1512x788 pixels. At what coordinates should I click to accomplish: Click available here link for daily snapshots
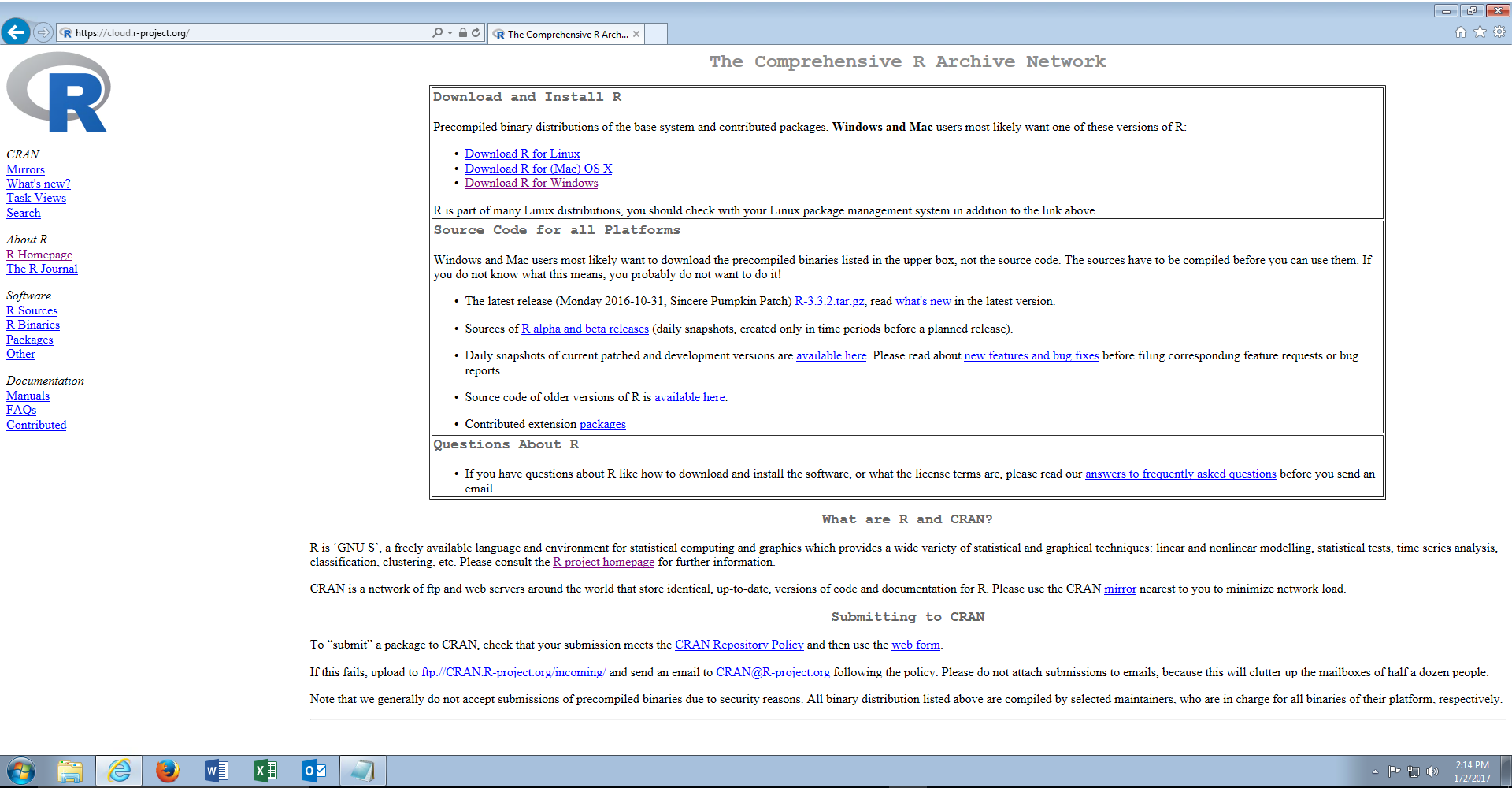832,355
